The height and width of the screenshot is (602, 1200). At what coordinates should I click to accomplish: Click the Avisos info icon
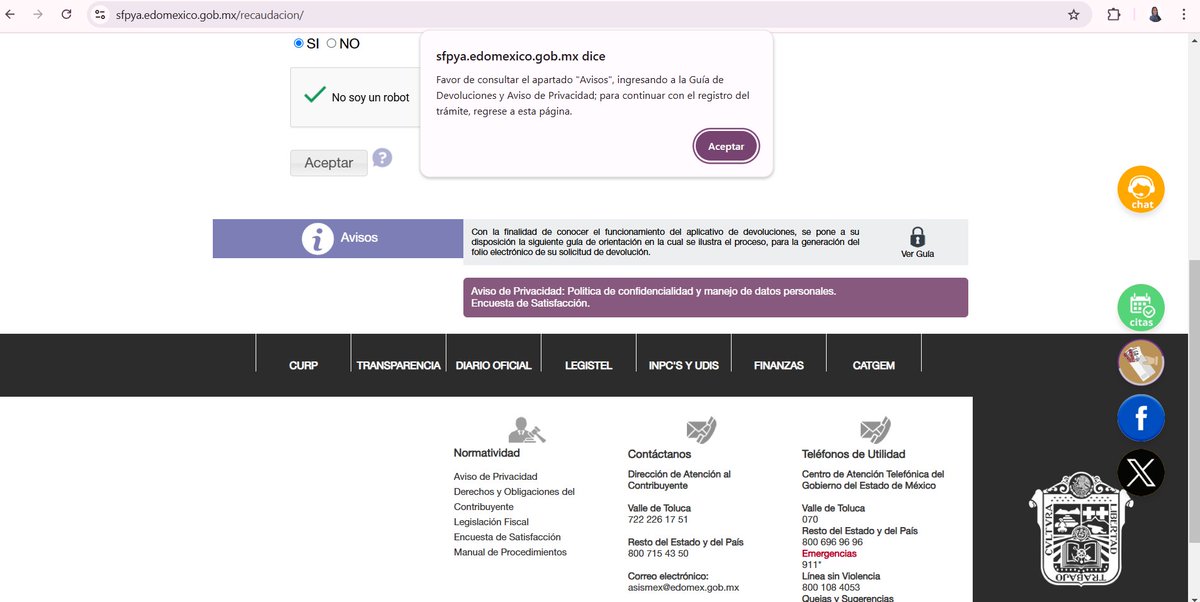(x=317, y=239)
